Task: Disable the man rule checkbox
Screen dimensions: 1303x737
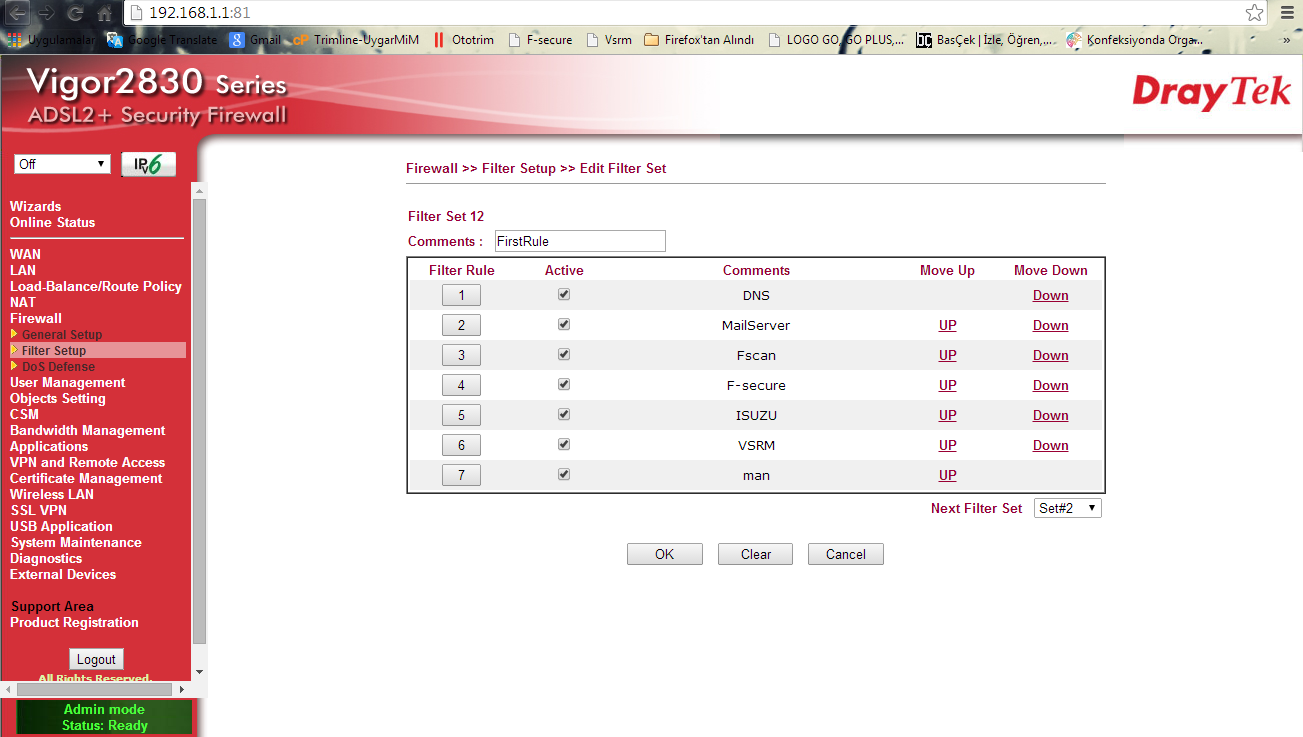Action: pos(564,475)
